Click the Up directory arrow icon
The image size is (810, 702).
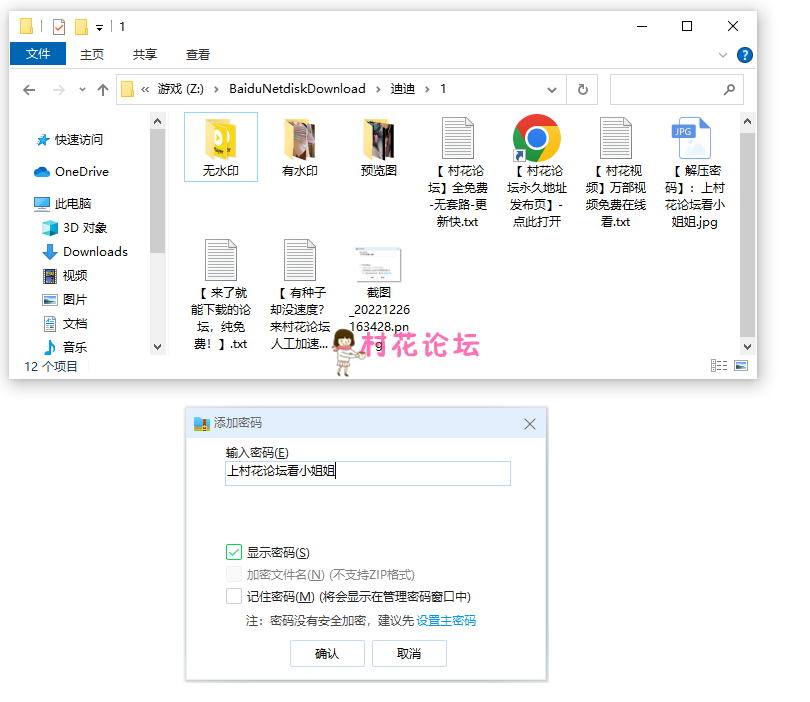click(x=102, y=89)
